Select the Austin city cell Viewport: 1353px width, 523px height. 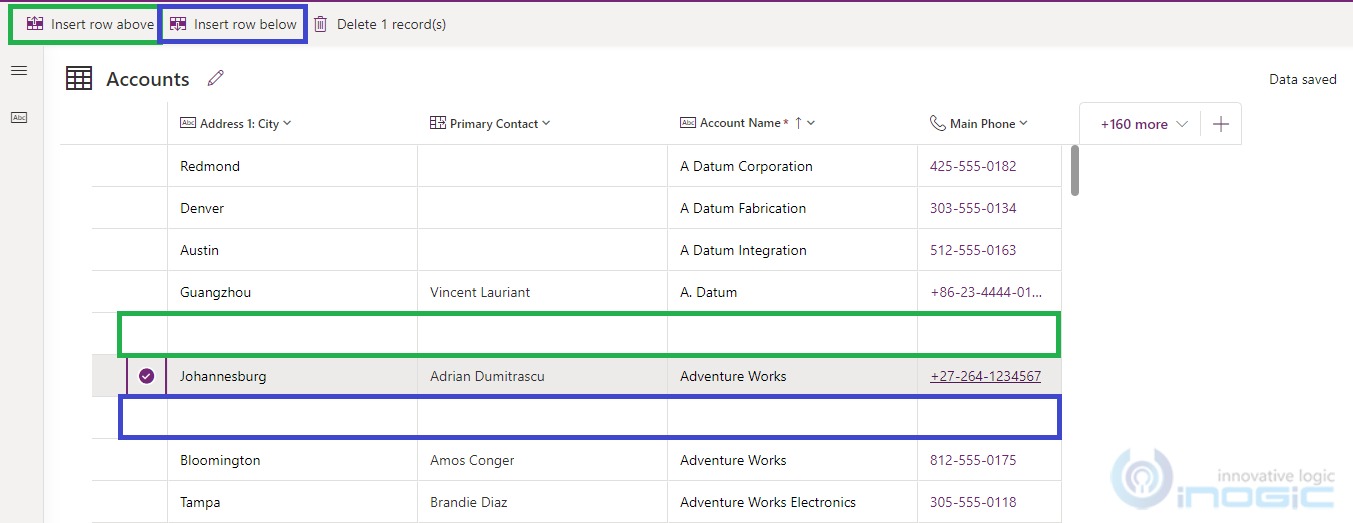(x=292, y=250)
